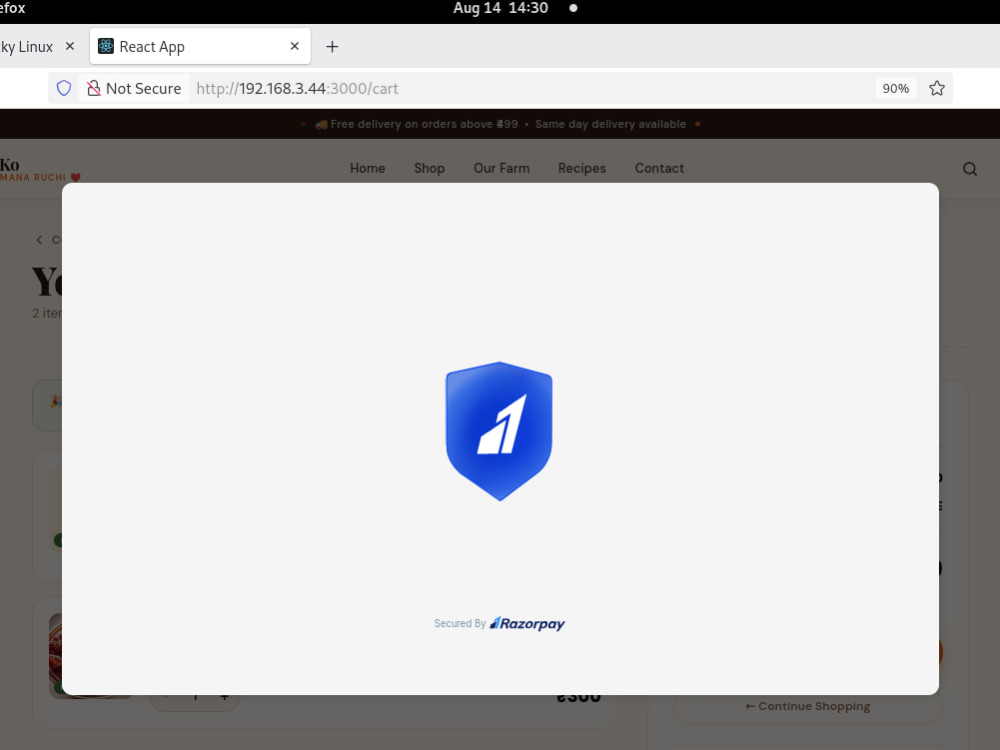1000x750 pixels.
Task: Open the Contact navigation link
Action: [x=659, y=168]
